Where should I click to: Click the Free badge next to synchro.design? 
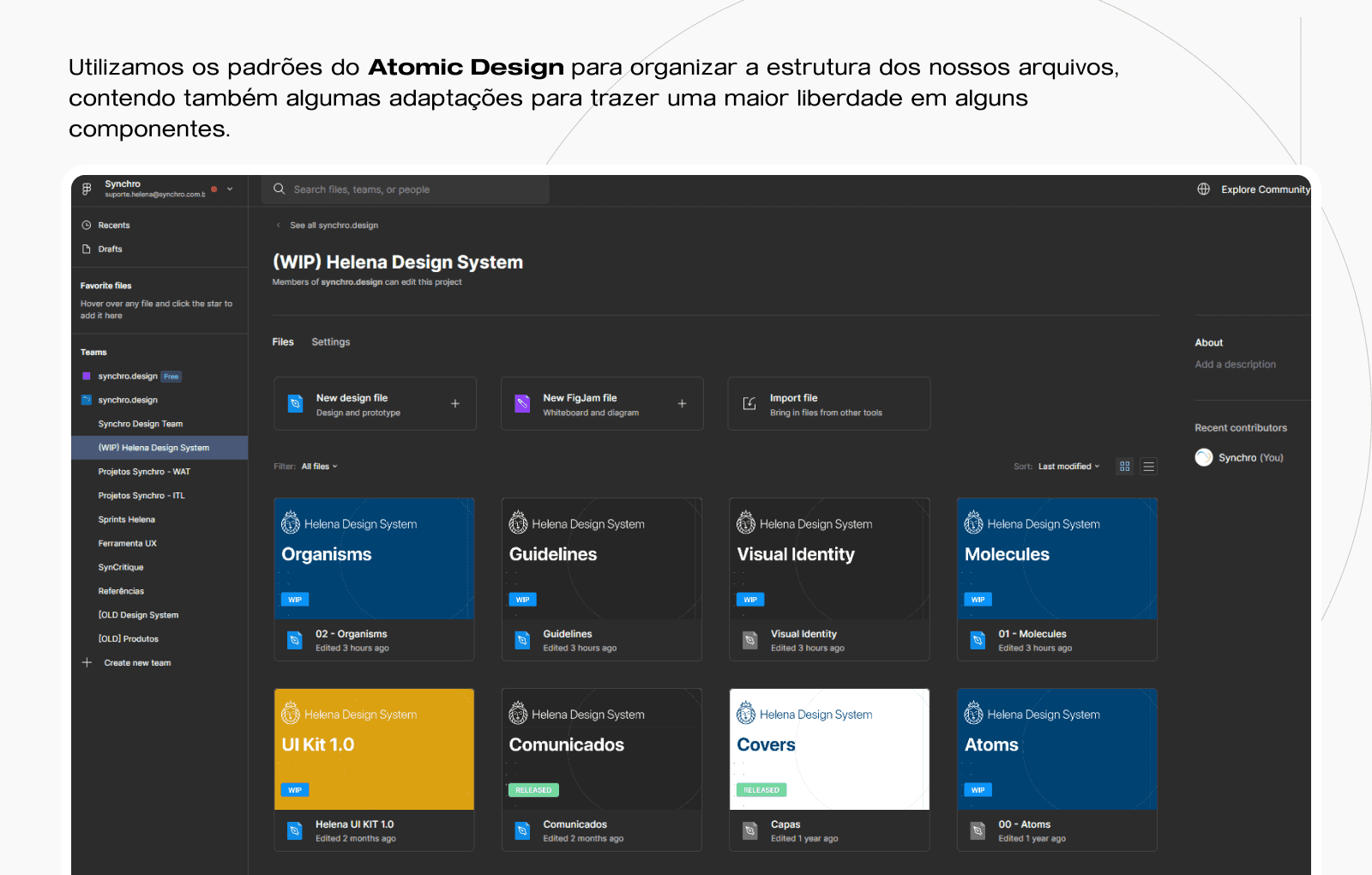pos(171,377)
